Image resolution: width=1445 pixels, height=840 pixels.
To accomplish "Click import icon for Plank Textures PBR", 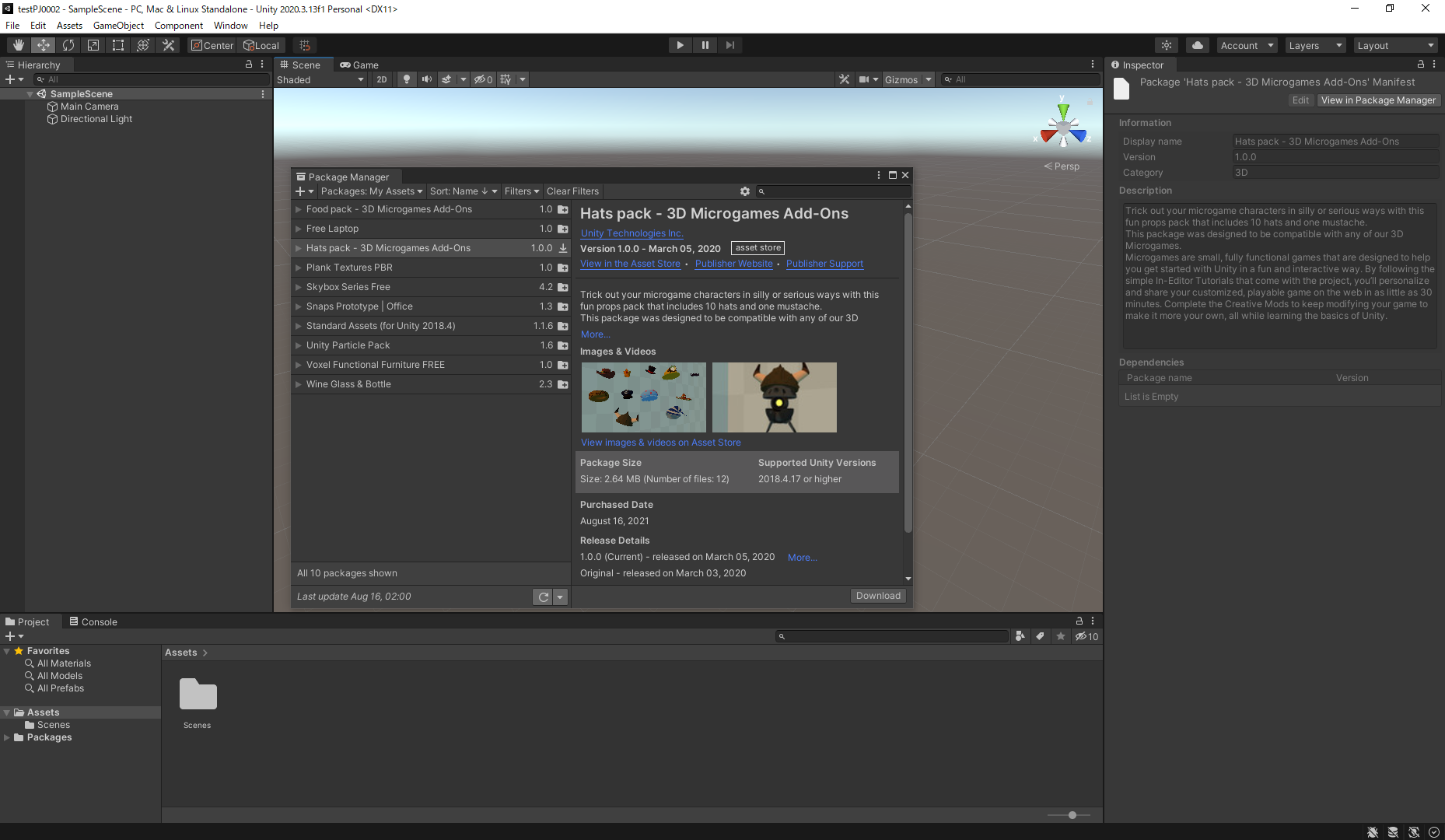I will (x=563, y=268).
